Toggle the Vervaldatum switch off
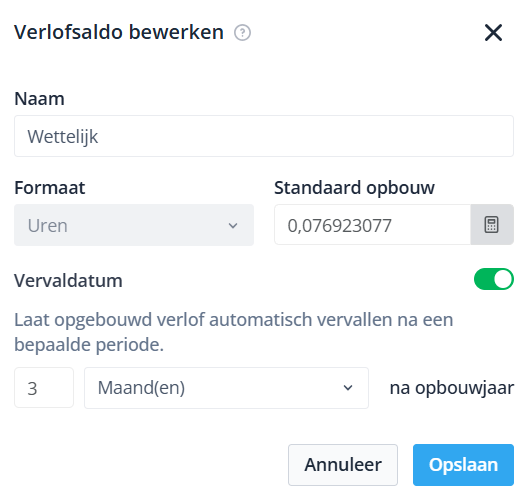The width and height of the screenshot is (525, 498). coord(494,279)
